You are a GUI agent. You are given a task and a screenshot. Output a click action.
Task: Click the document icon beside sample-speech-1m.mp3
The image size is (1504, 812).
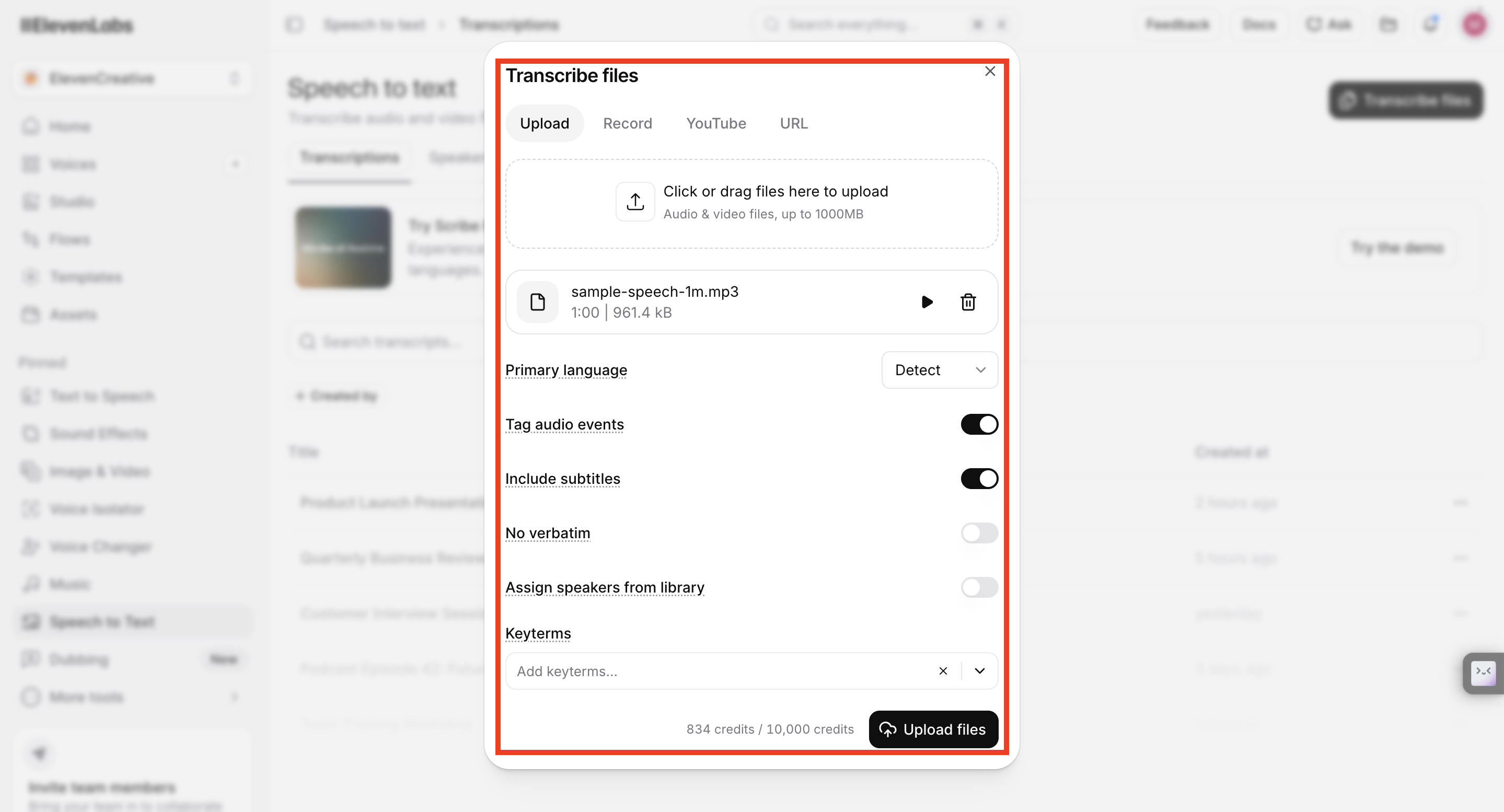tap(537, 302)
